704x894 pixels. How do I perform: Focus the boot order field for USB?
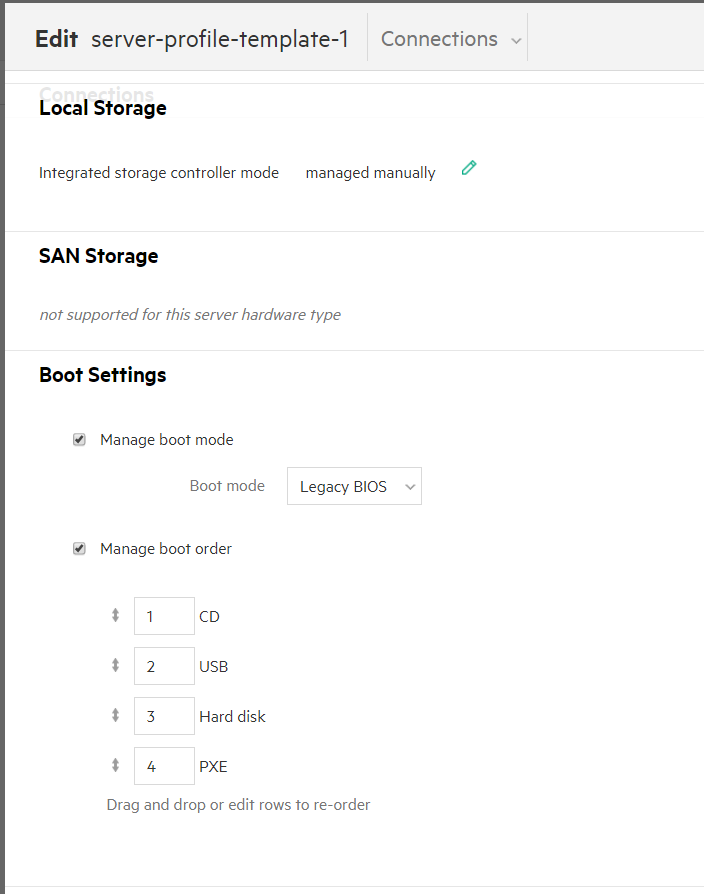(x=164, y=666)
